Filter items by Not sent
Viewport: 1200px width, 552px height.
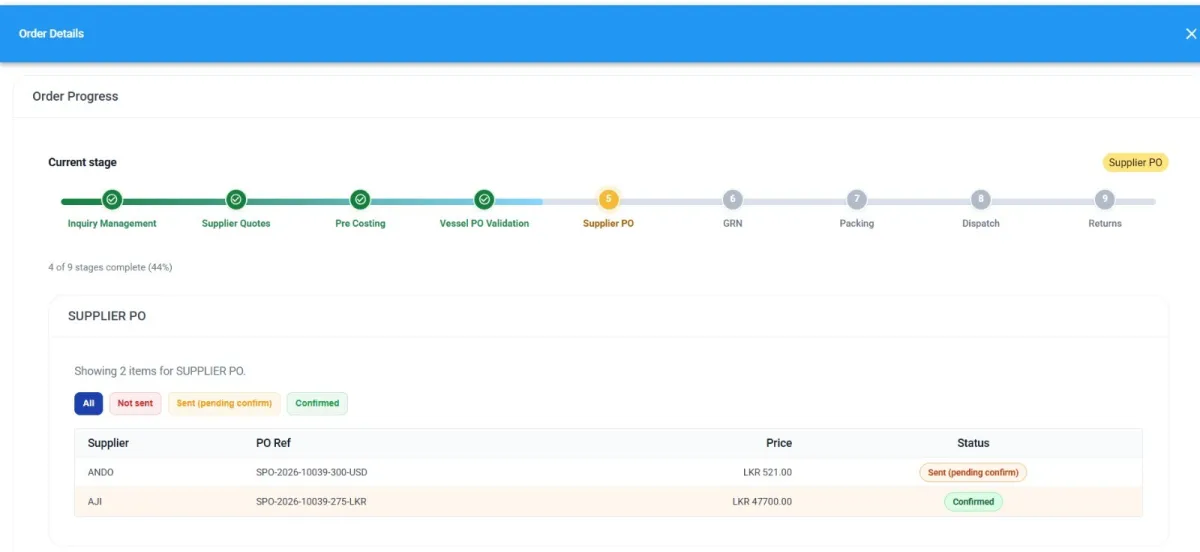pyautogui.click(x=135, y=403)
